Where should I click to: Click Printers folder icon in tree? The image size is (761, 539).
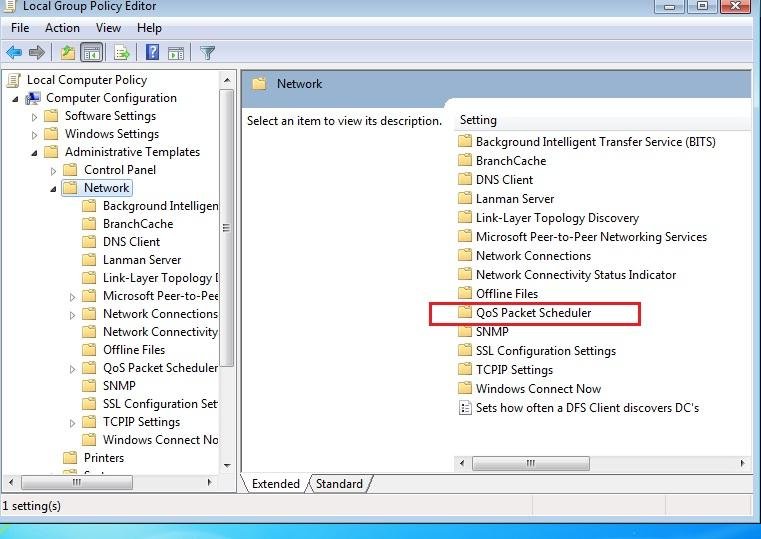[x=70, y=457]
